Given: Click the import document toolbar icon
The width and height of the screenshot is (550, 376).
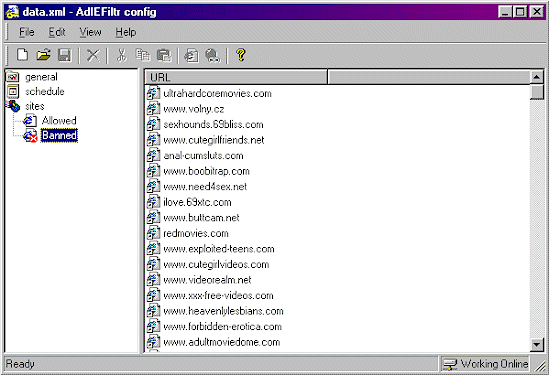Looking at the screenshot, I should pos(192,55).
